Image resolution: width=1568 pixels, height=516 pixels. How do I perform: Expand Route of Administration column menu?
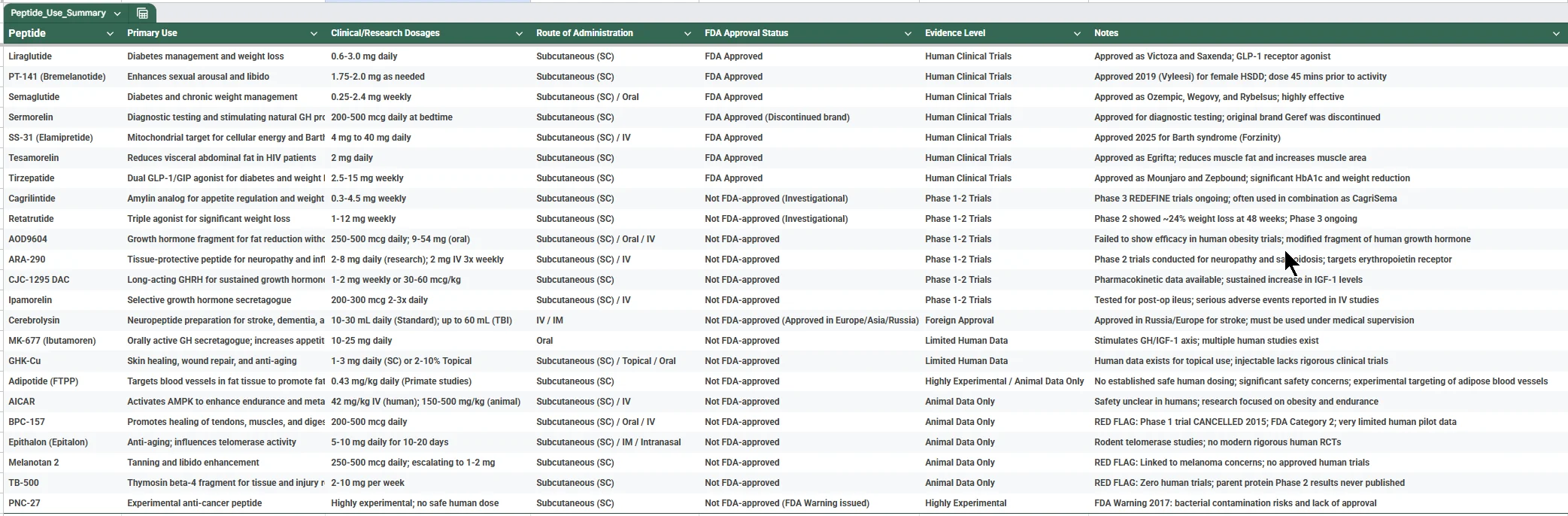tap(687, 34)
